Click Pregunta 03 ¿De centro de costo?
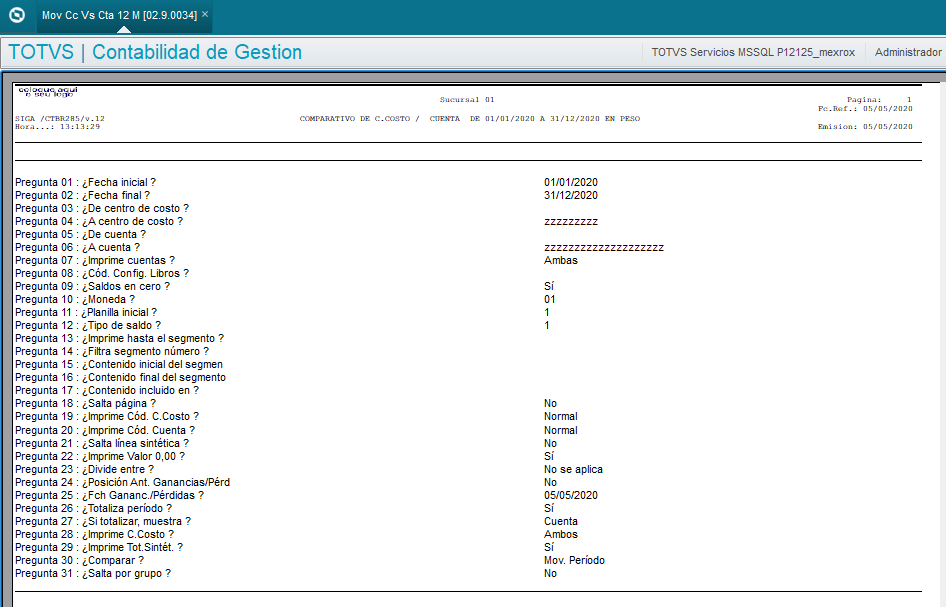The height and width of the screenshot is (607, 946). click(102, 208)
